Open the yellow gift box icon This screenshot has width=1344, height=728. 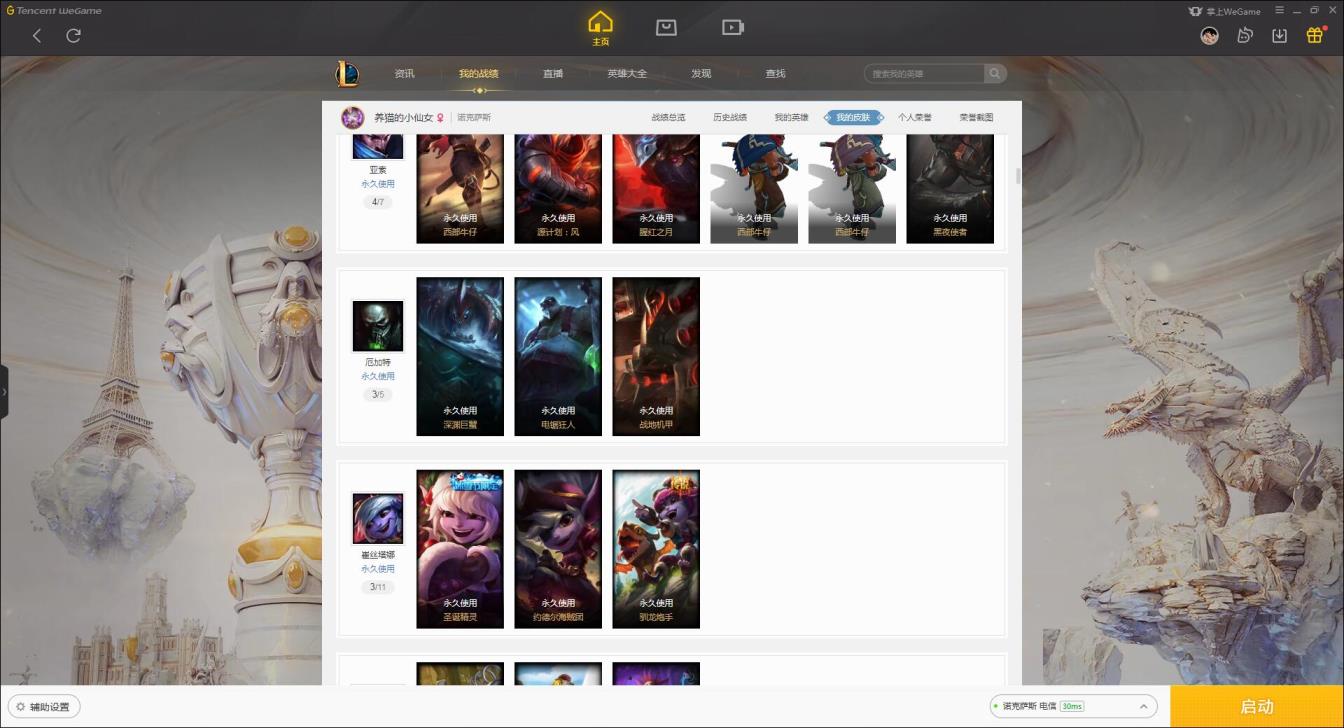click(x=1315, y=35)
